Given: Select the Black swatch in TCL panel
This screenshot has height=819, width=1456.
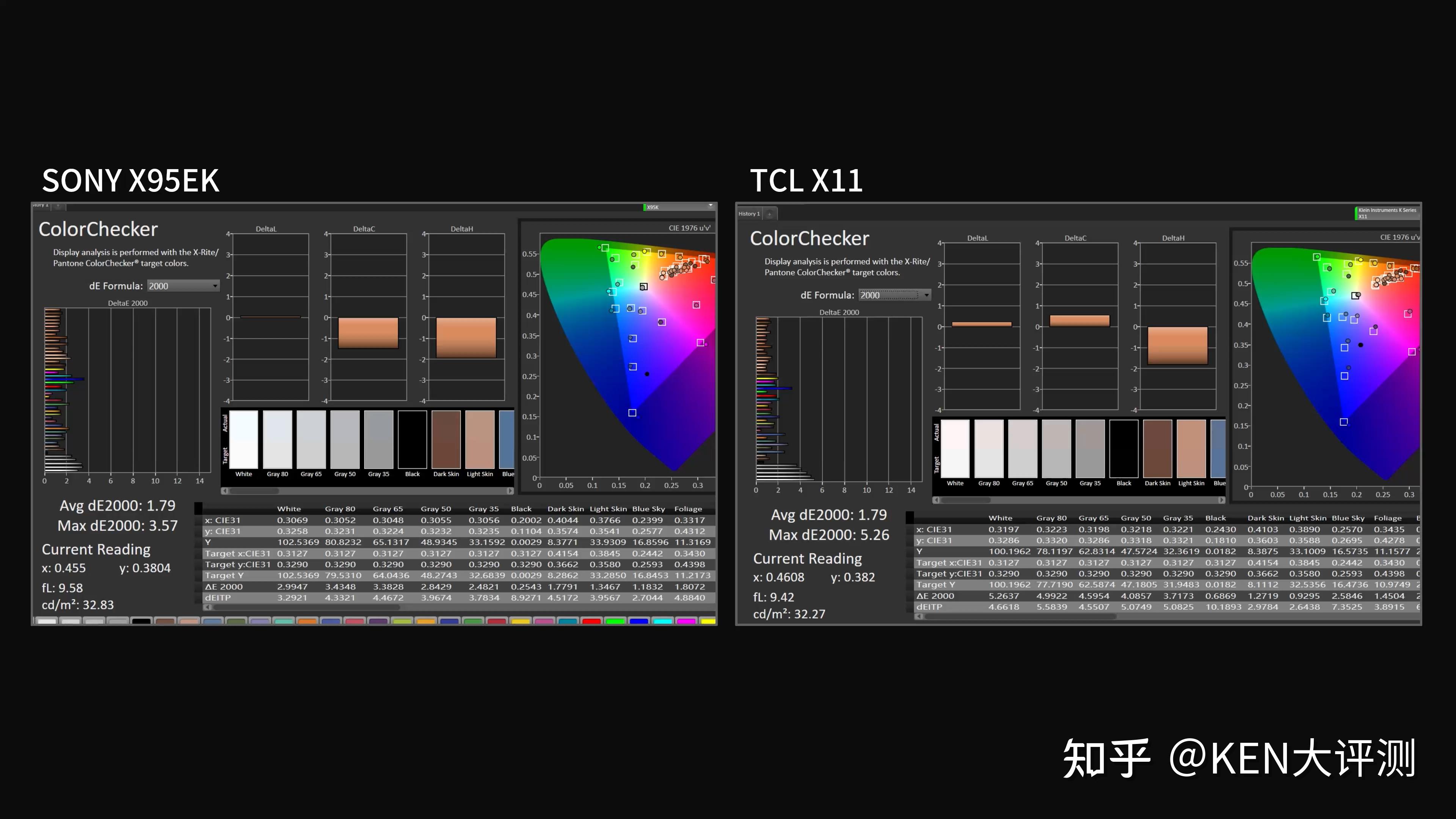Looking at the screenshot, I should (x=1124, y=448).
